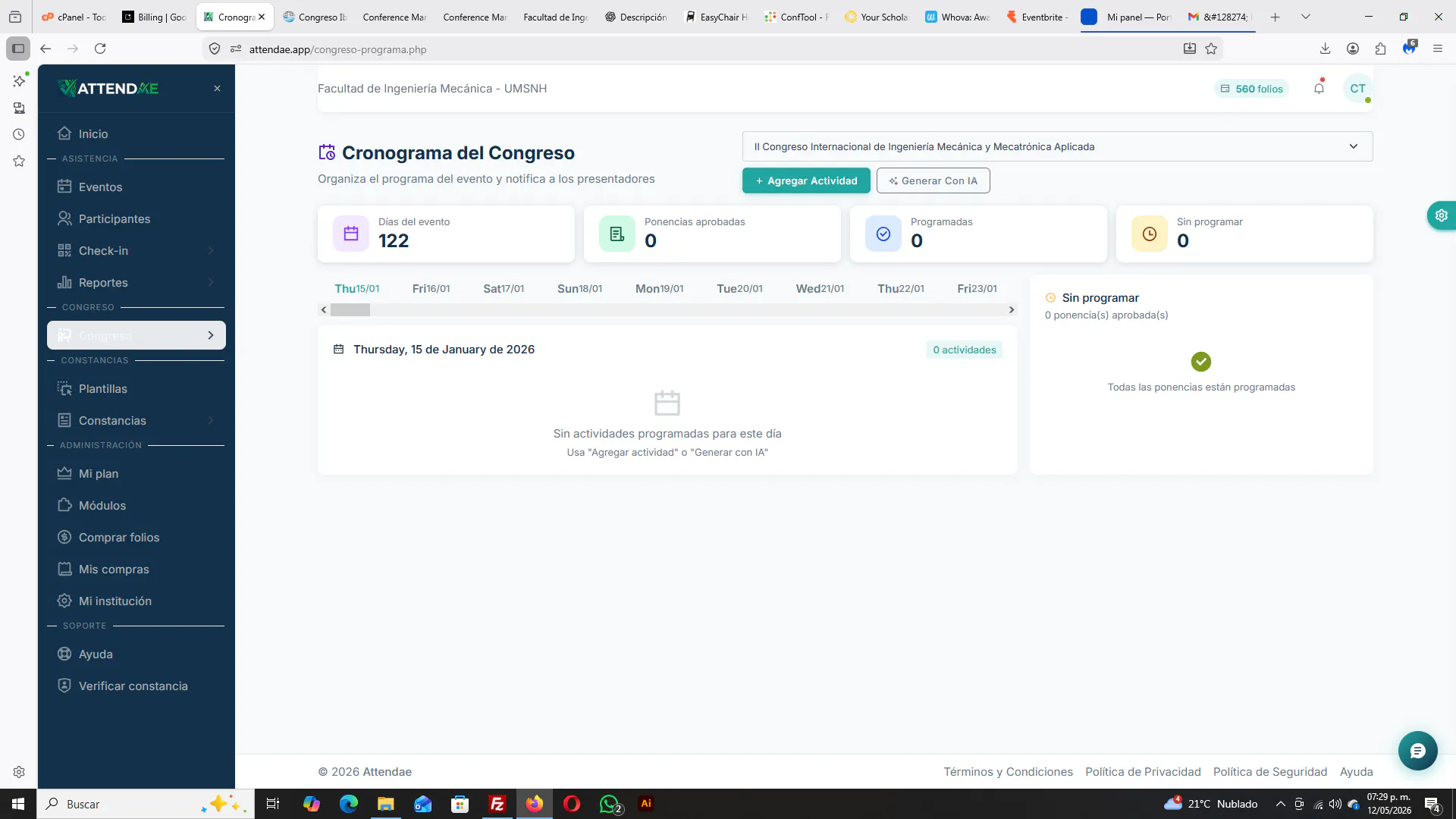
Task: Reload the page in browser
Action: coord(100,49)
